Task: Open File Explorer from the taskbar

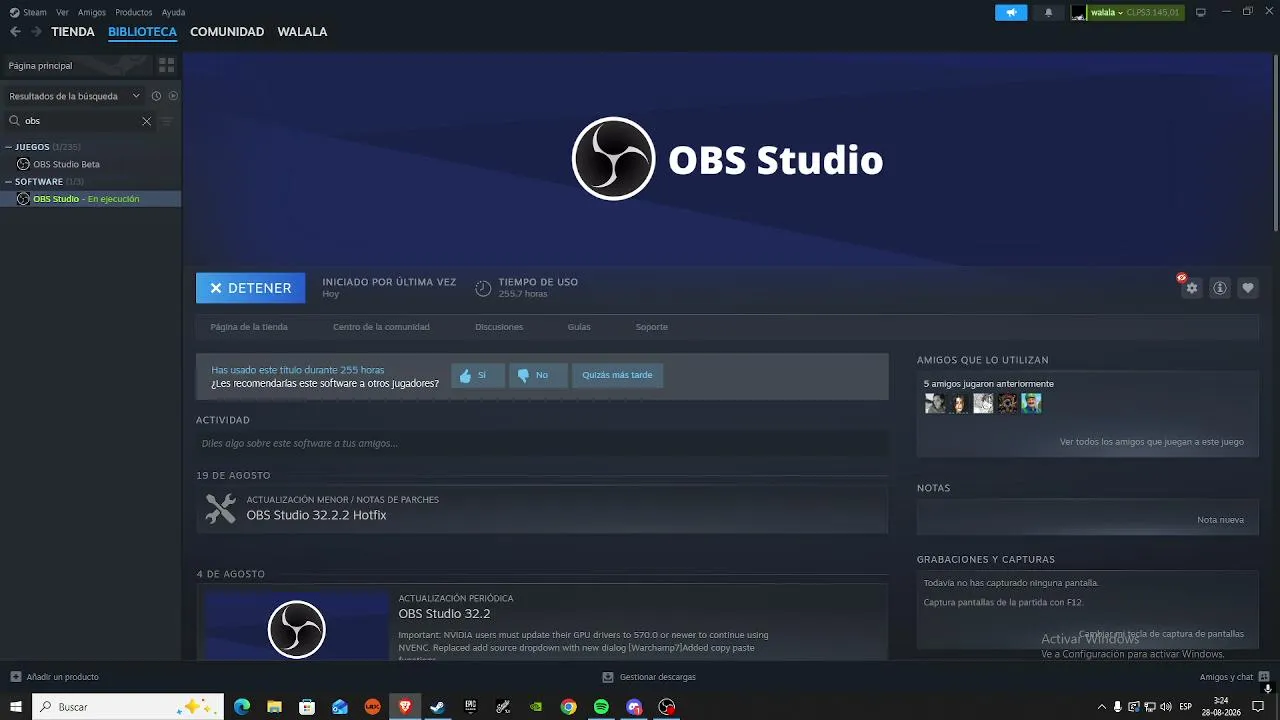Action: (x=274, y=707)
